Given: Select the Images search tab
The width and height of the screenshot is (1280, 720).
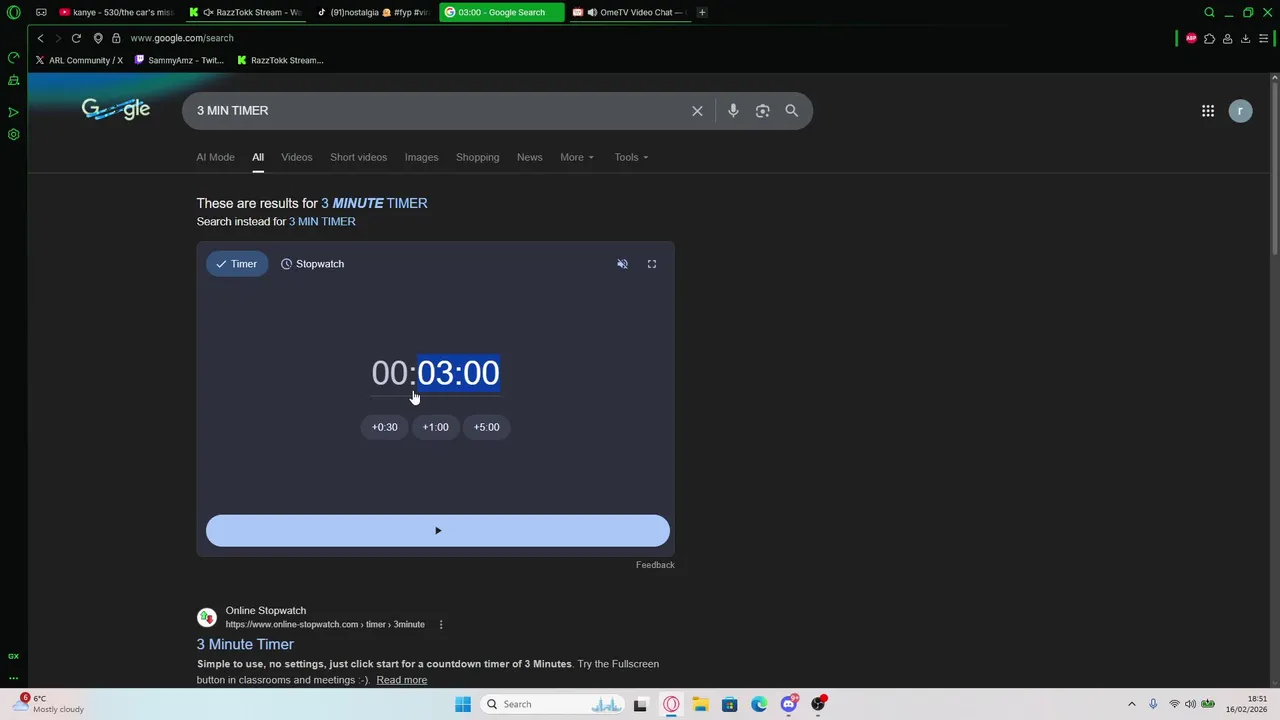Looking at the screenshot, I should pyautogui.click(x=421, y=157).
